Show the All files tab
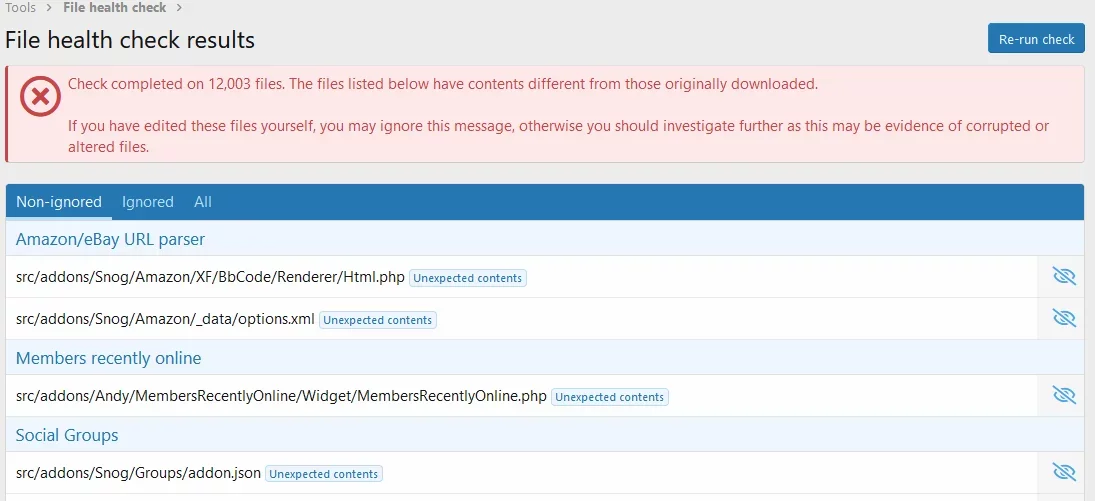This screenshot has height=501, width=1095. [203, 202]
